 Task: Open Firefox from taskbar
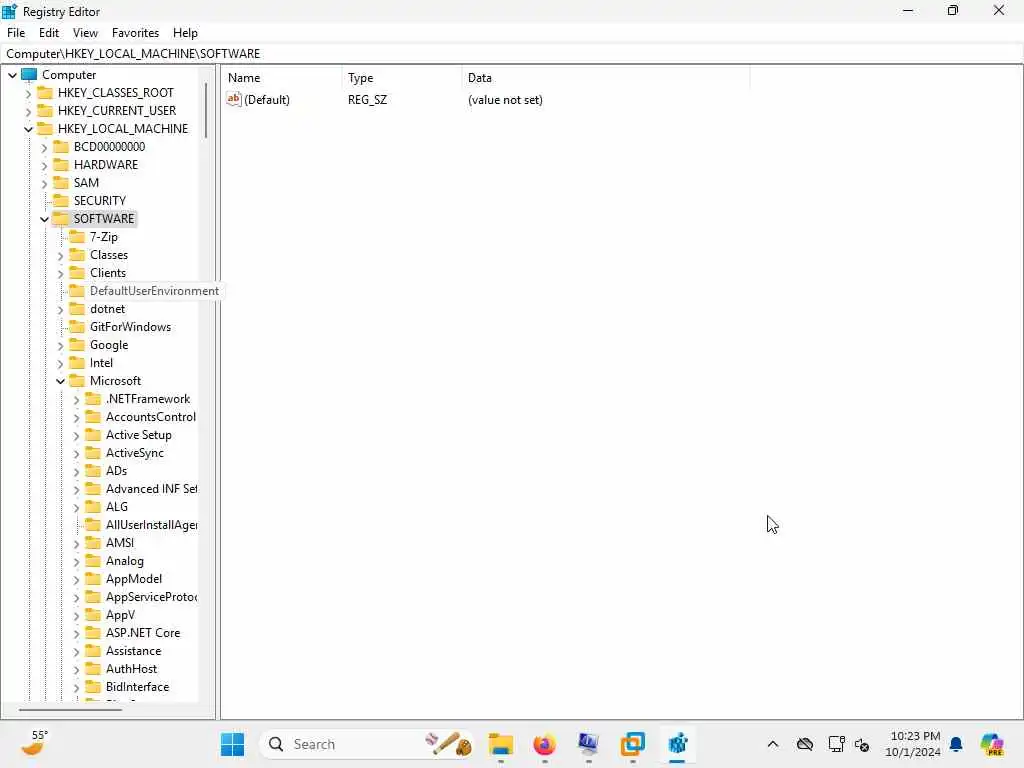click(545, 744)
